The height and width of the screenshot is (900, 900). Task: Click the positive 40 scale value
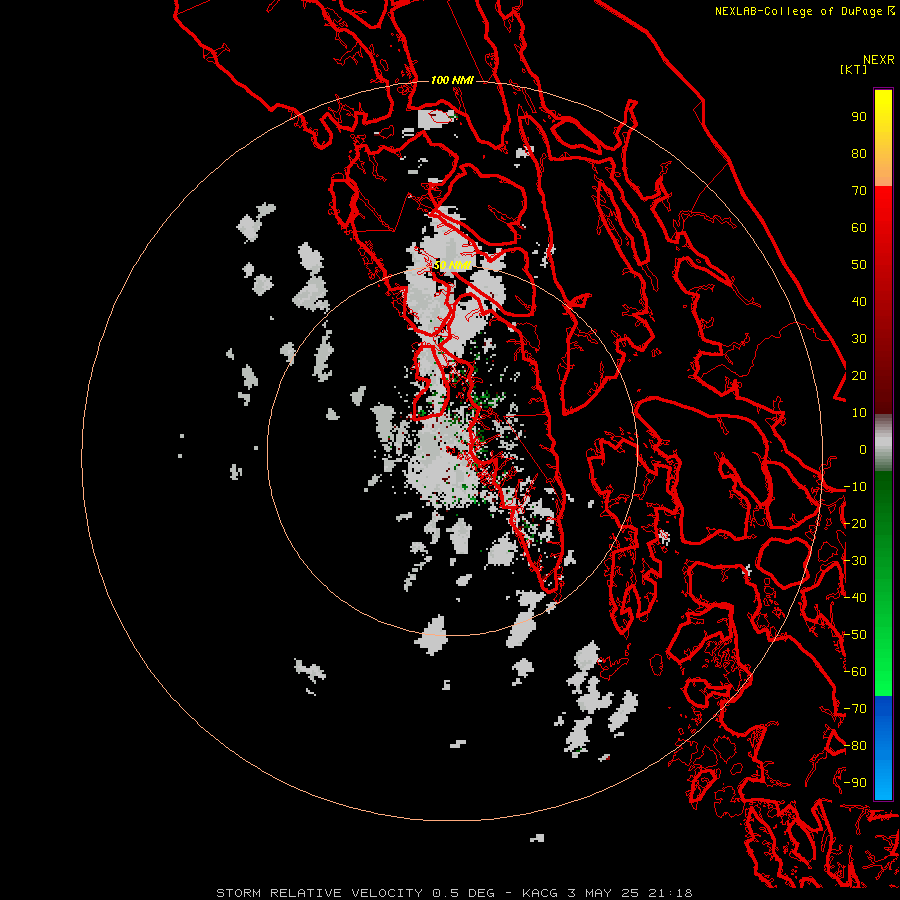(859, 302)
